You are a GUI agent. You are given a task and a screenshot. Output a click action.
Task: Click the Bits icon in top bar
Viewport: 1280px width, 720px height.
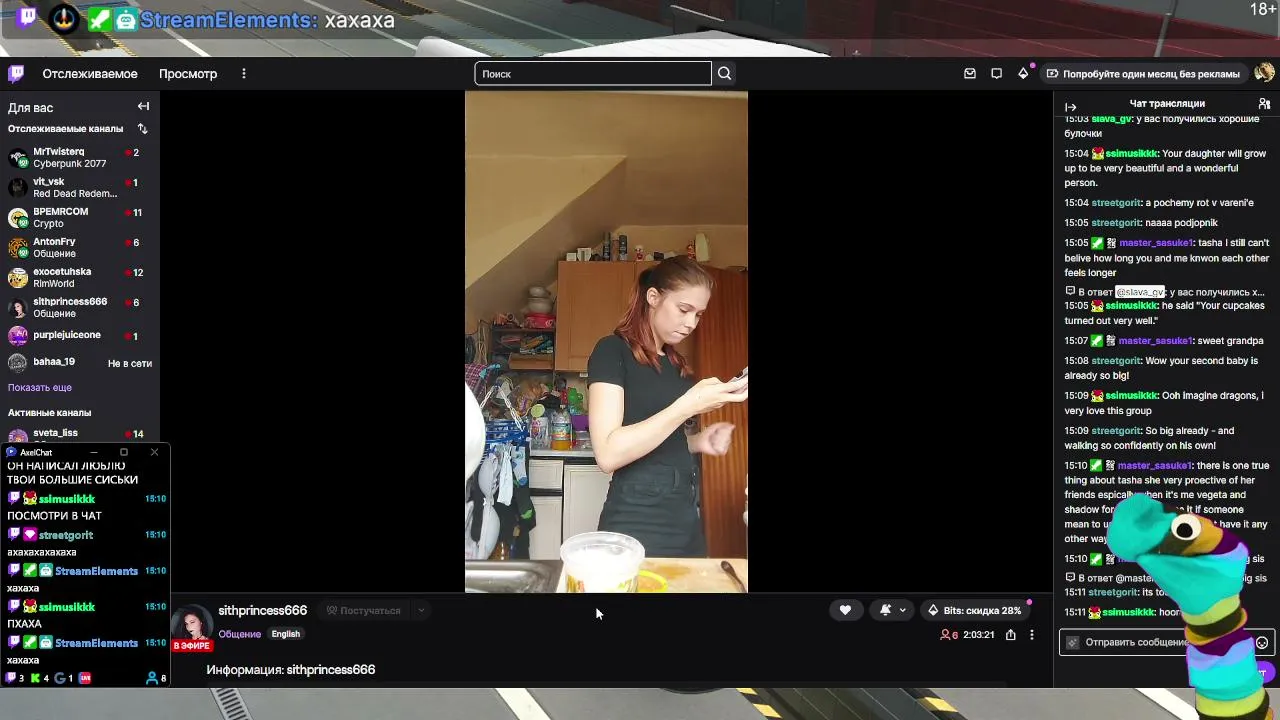click(1023, 73)
